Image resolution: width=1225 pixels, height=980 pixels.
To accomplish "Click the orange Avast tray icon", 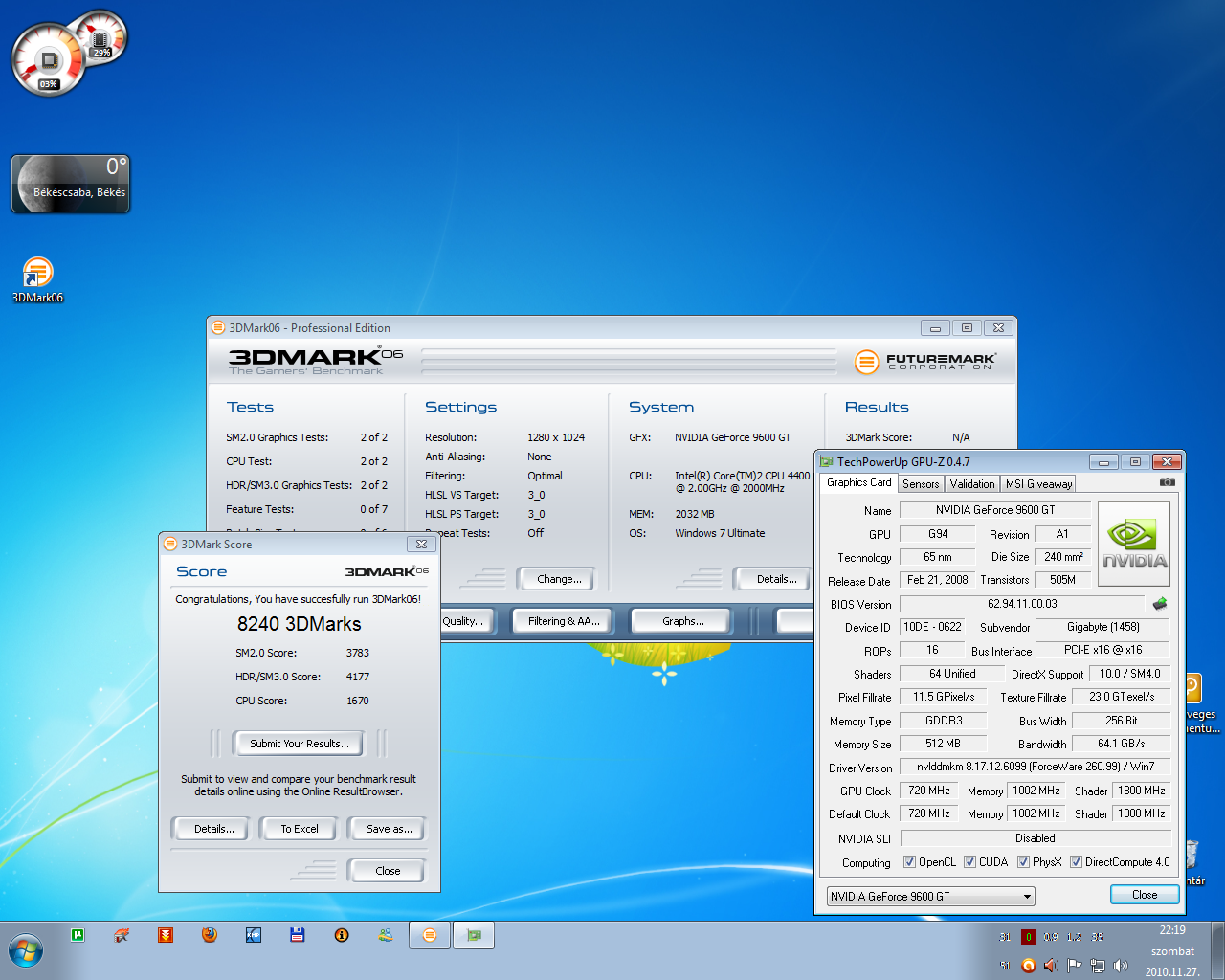I will pos(1028,965).
